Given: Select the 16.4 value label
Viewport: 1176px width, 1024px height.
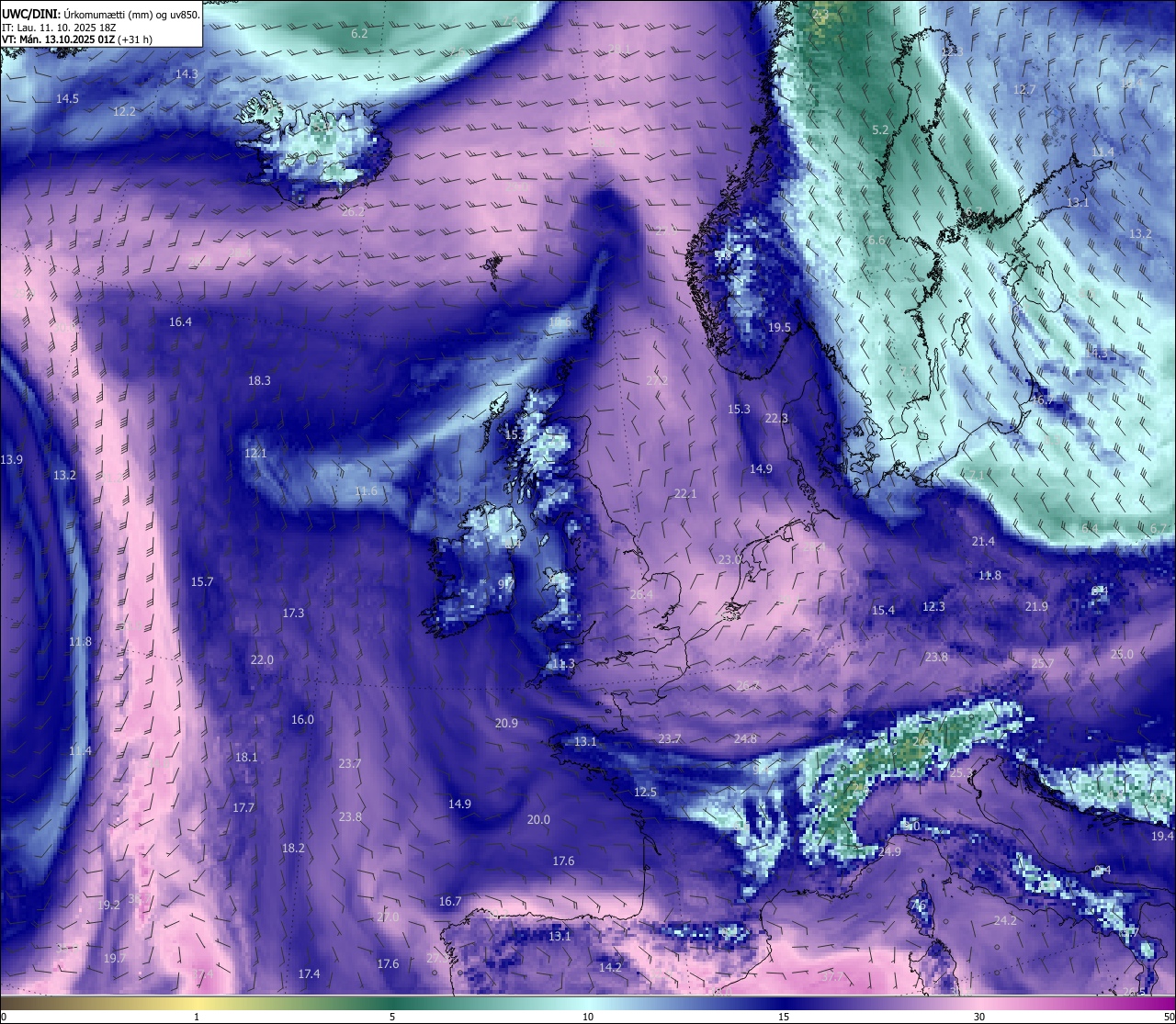Looking at the screenshot, I should pos(180,321).
